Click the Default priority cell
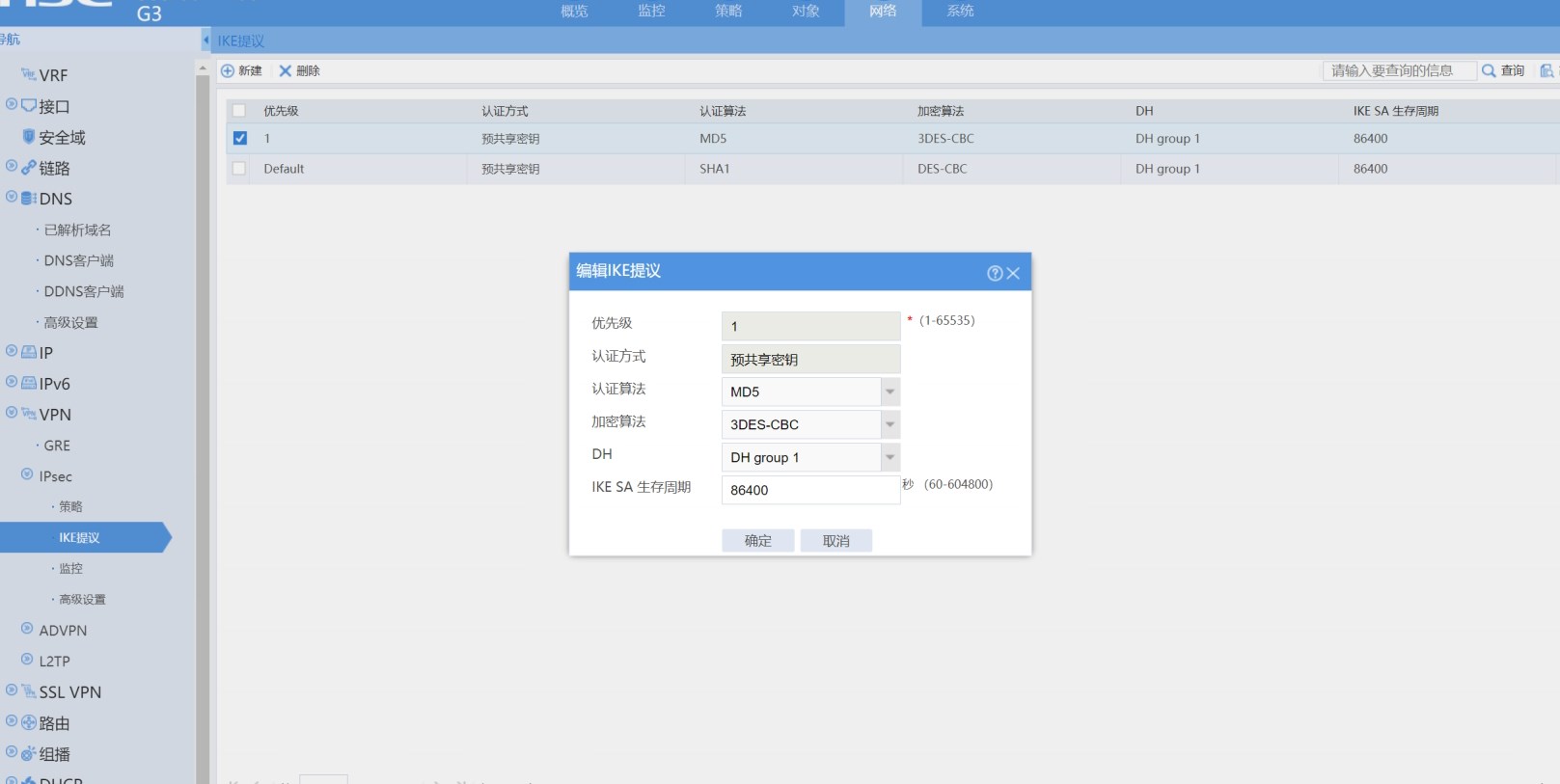Image resolution: width=1560 pixels, height=784 pixels. (284, 169)
